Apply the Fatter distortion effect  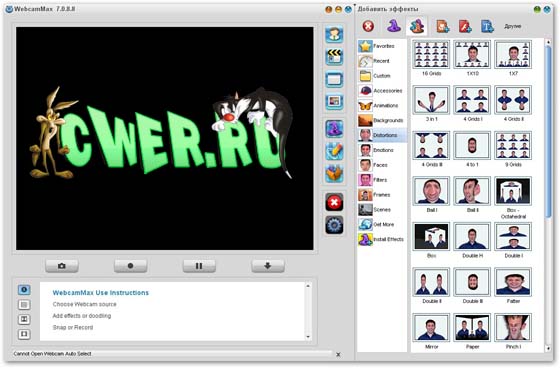pos(513,282)
